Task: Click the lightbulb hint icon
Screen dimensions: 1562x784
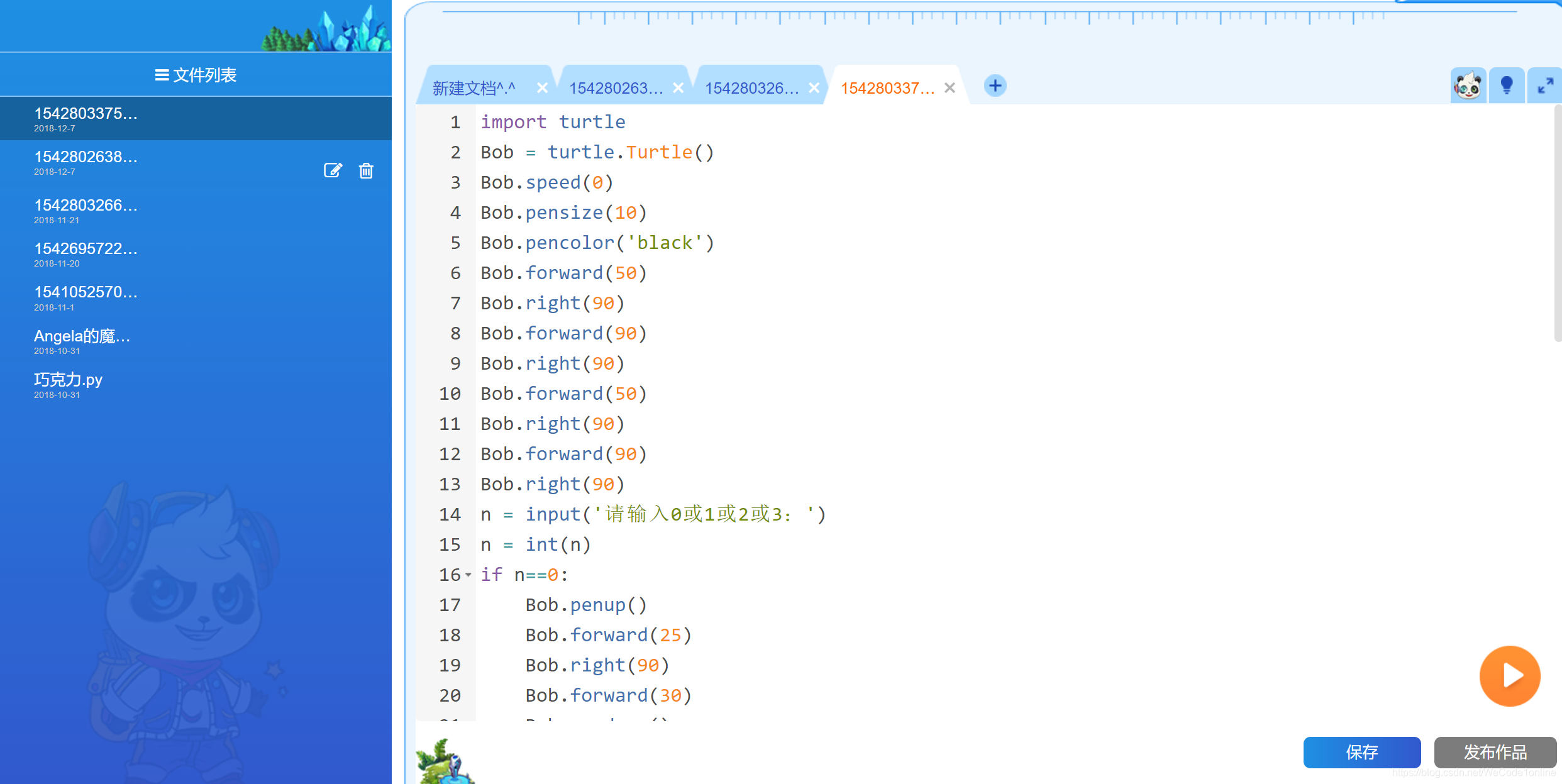Action: (1506, 86)
